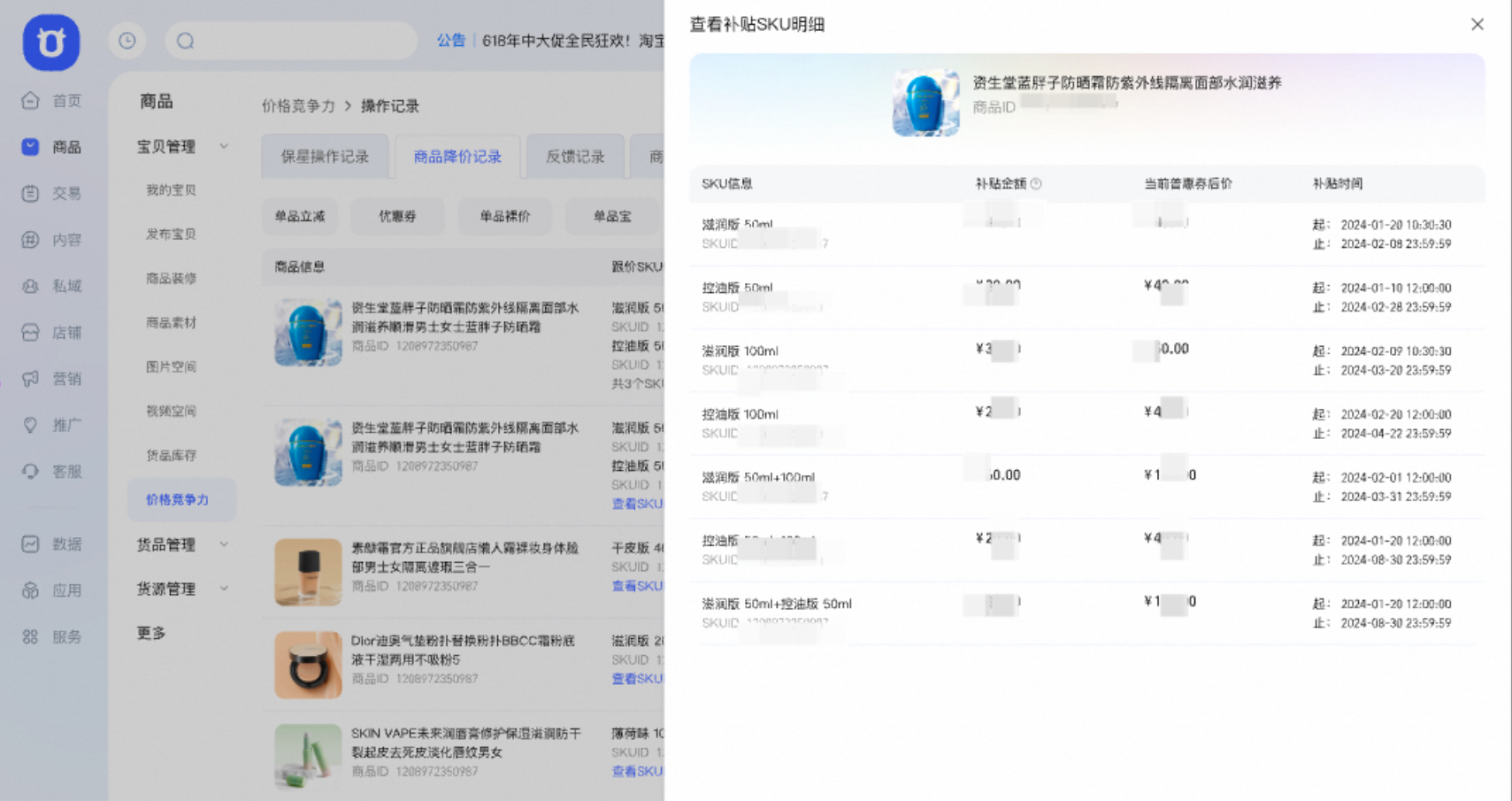Switch to 保星操作记录 tab
The image size is (1512, 801).
[x=325, y=157]
